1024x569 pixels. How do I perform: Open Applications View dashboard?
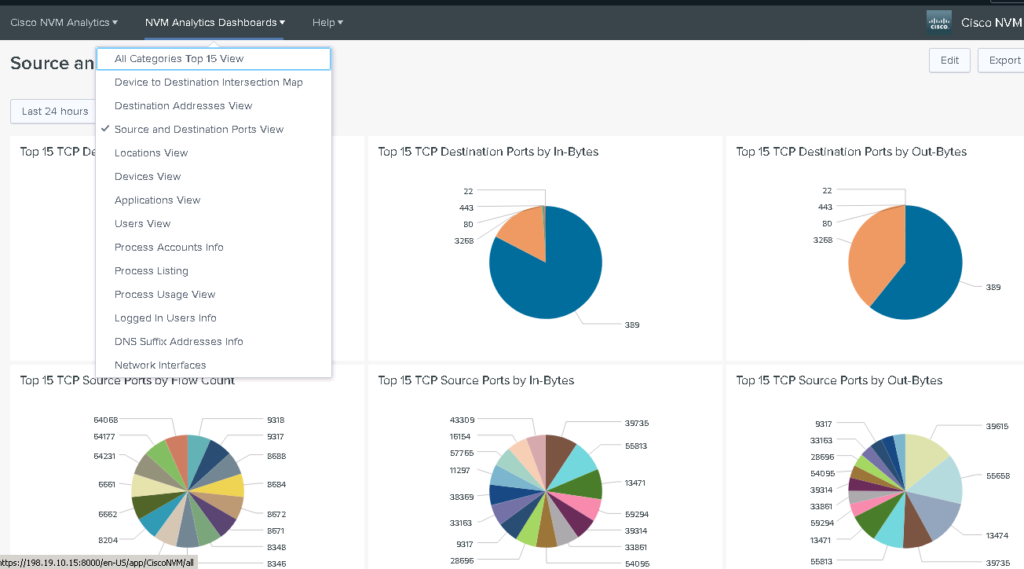[157, 200]
